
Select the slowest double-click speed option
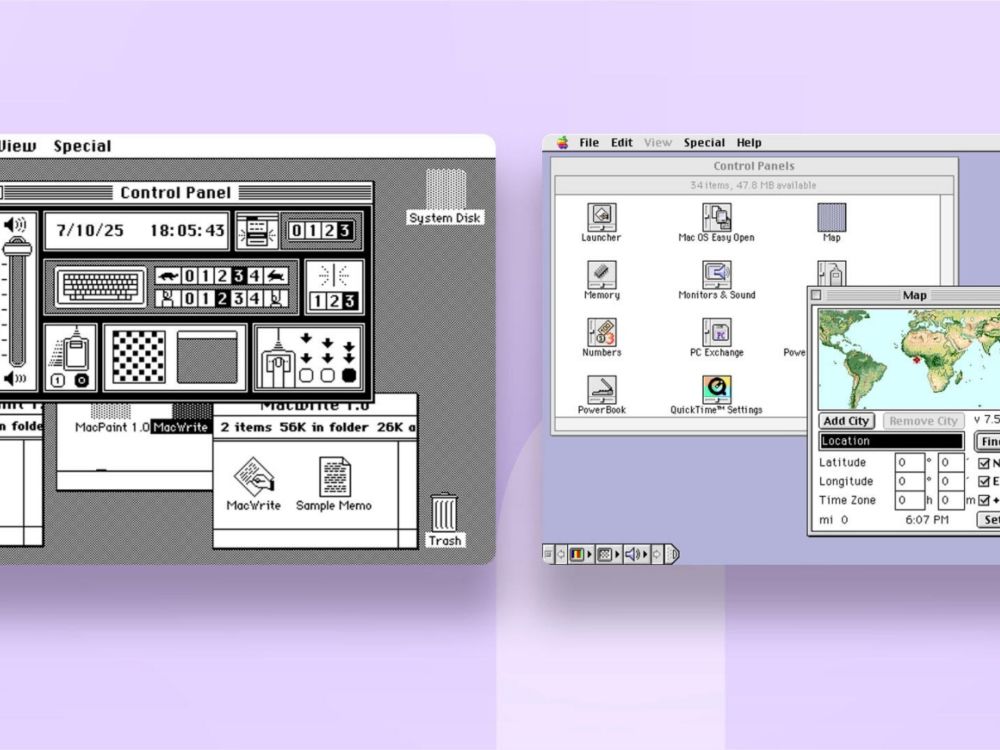tap(306, 376)
